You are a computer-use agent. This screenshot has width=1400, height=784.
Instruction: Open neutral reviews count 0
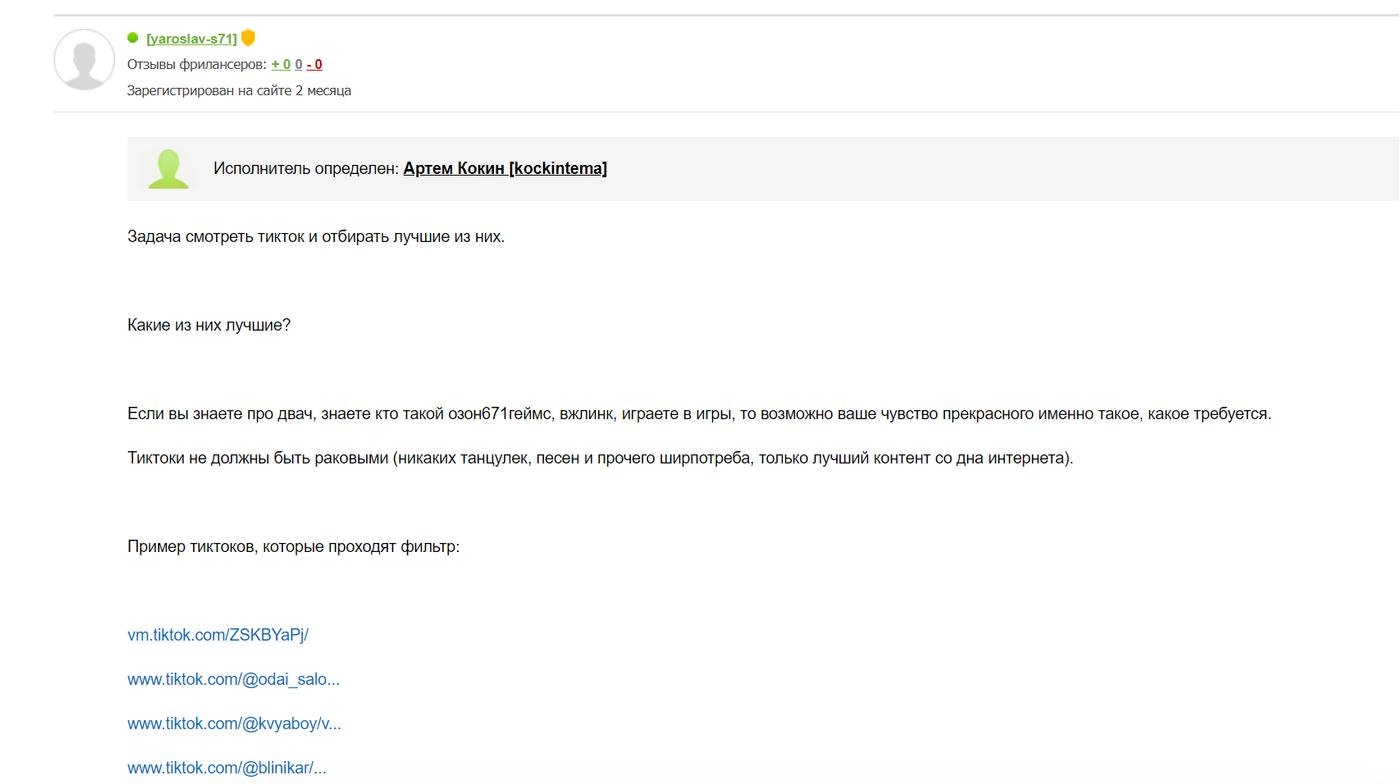[299, 64]
